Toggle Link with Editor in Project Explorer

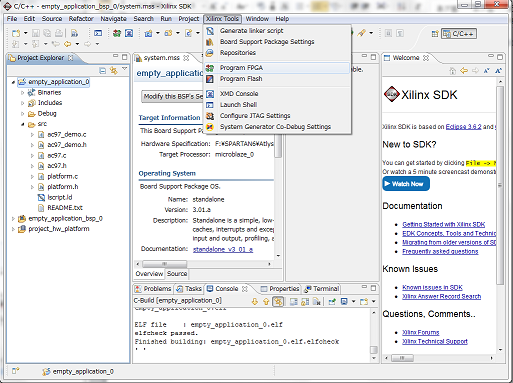coord(114,71)
